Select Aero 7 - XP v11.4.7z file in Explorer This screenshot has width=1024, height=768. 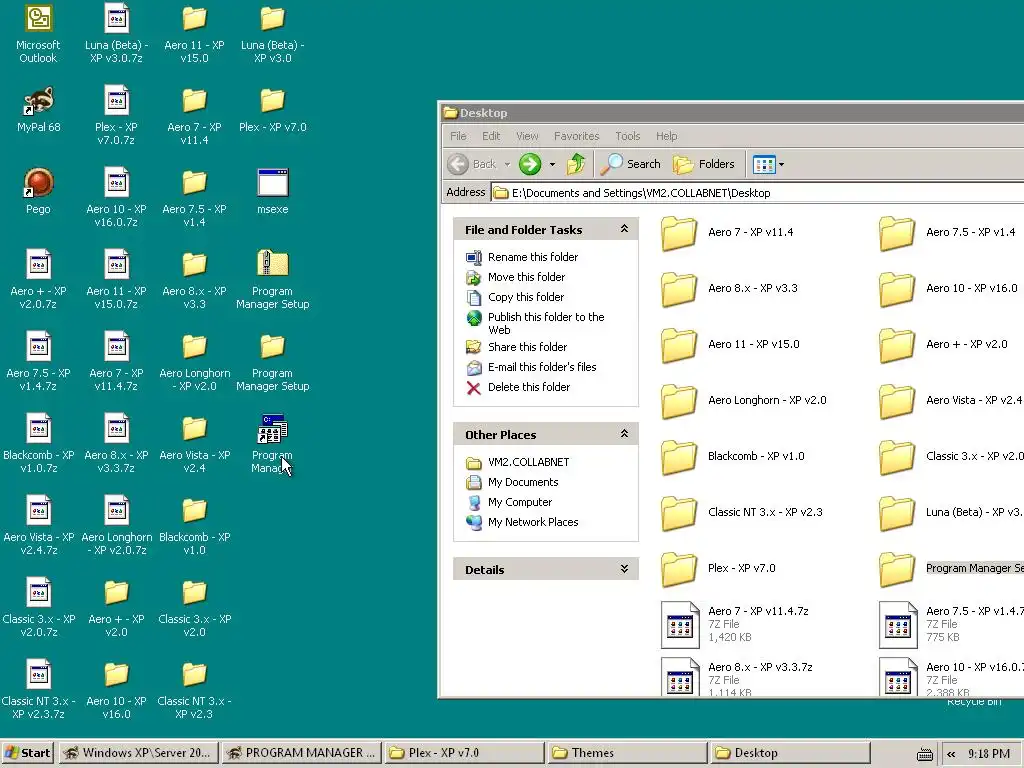pyautogui.click(x=735, y=624)
